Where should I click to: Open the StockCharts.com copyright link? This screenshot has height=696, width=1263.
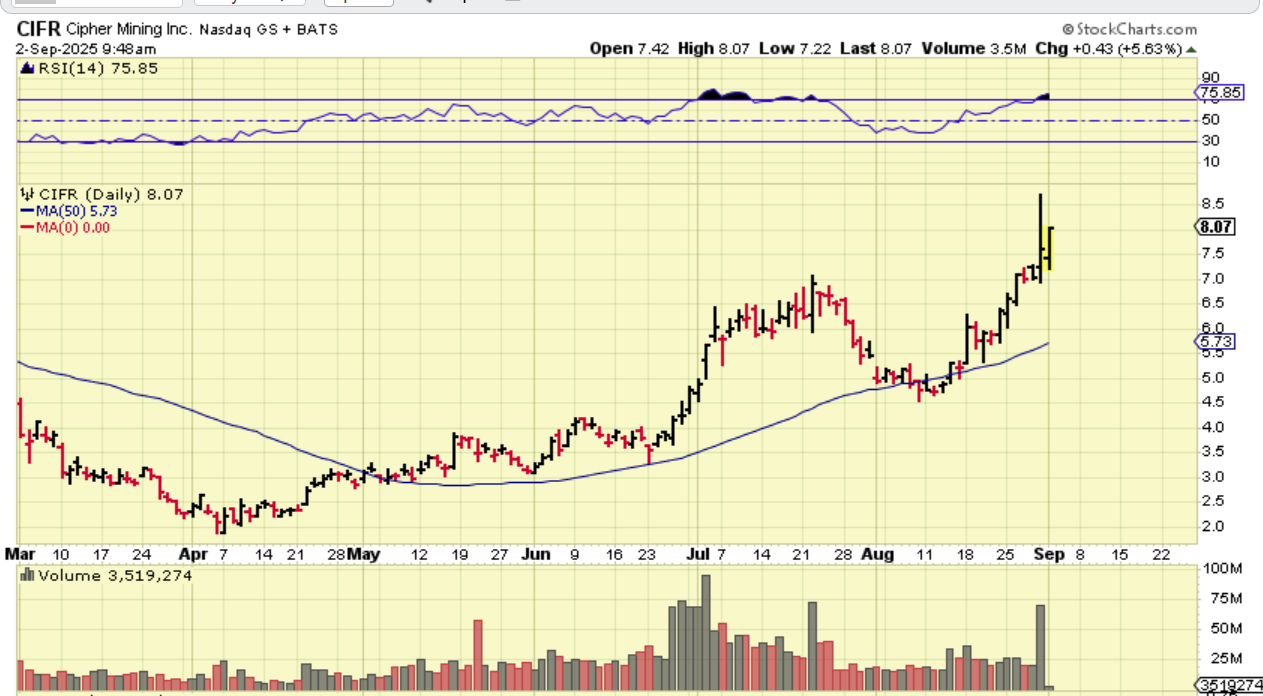coord(1130,30)
